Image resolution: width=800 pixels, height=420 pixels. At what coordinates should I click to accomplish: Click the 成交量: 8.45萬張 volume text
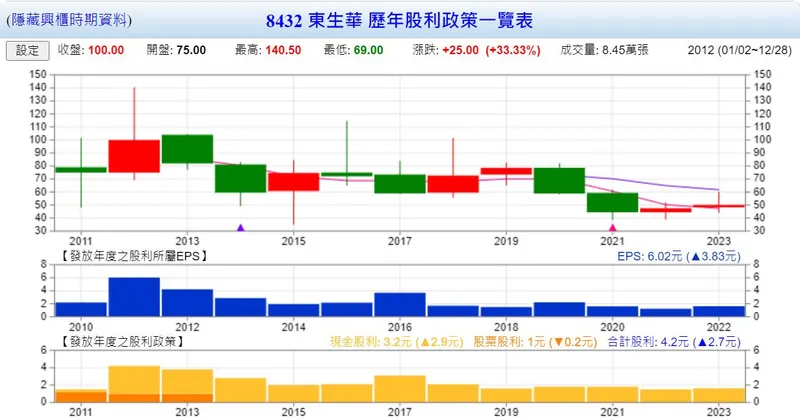click(605, 50)
